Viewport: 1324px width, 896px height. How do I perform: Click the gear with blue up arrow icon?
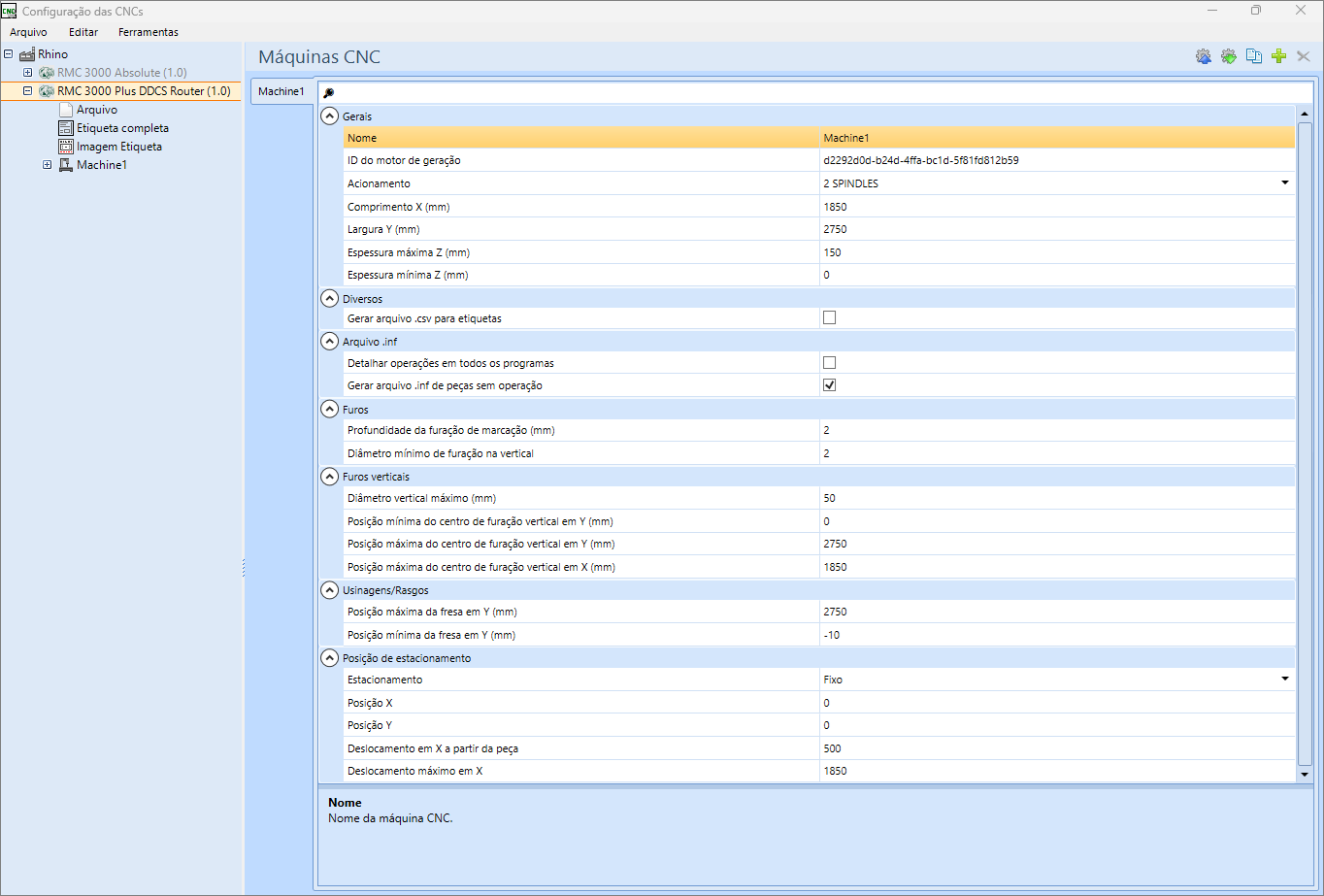(x=1204, y=56)
